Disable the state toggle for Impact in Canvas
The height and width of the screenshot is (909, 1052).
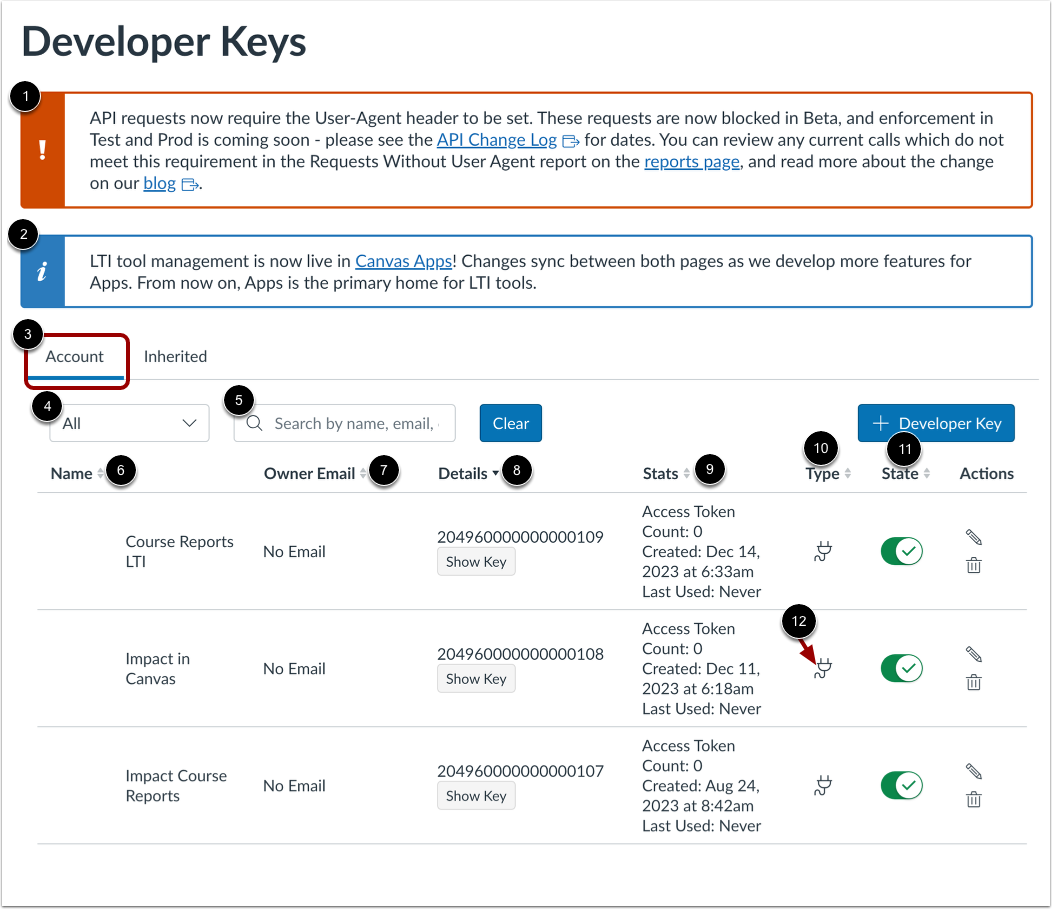(x=901, y=668)
